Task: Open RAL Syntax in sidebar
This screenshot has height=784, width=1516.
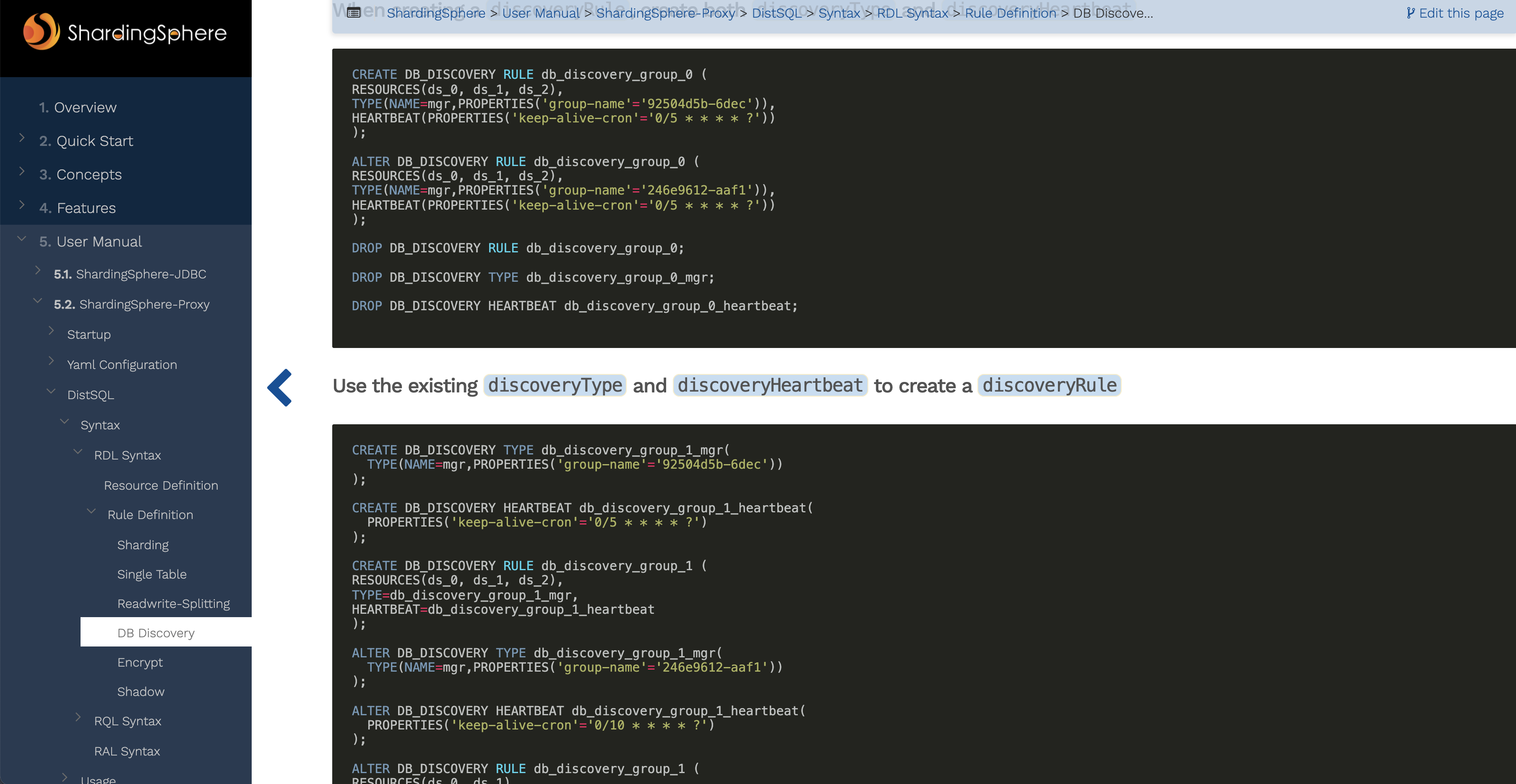Action: 127,751
